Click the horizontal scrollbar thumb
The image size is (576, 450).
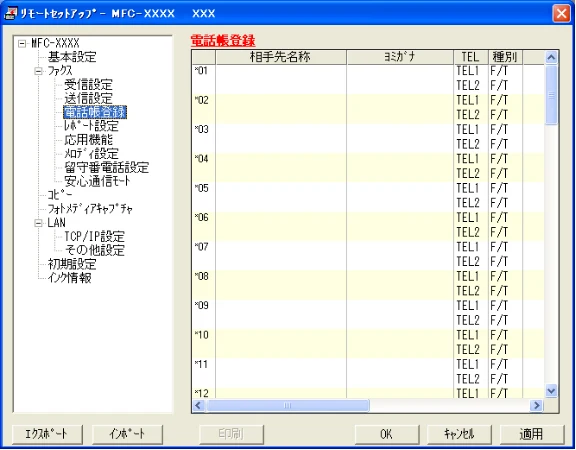288,406
